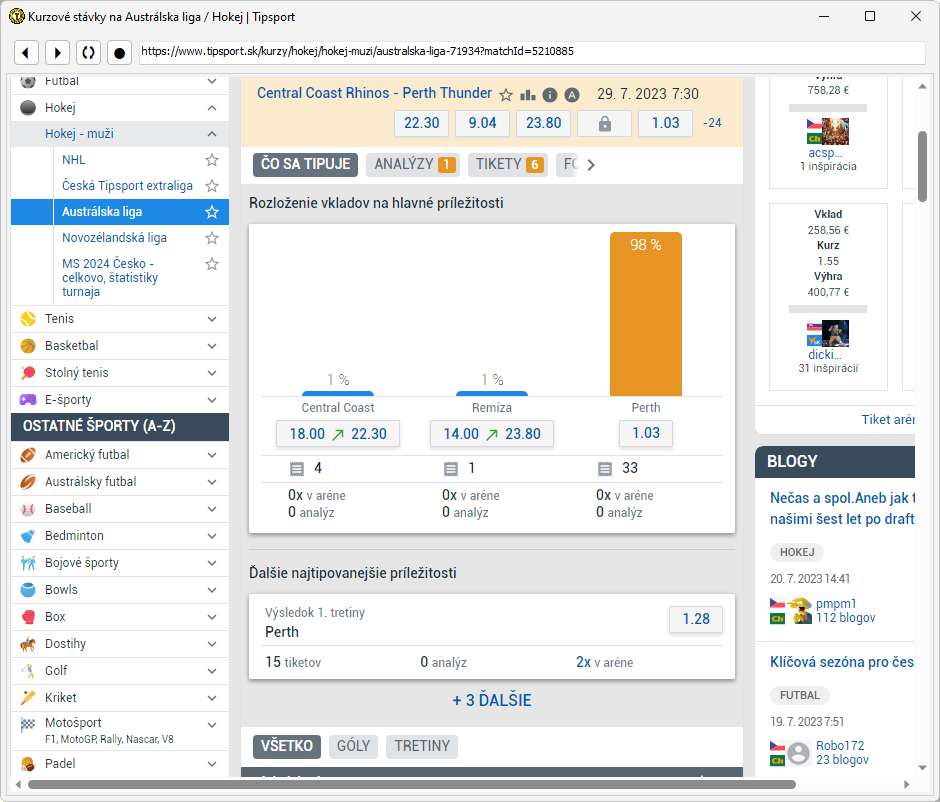This screenshot has height=802, width=940.
Task: Collapse the Hokej - muži subsection chevron
Action: tap(212, 134)
